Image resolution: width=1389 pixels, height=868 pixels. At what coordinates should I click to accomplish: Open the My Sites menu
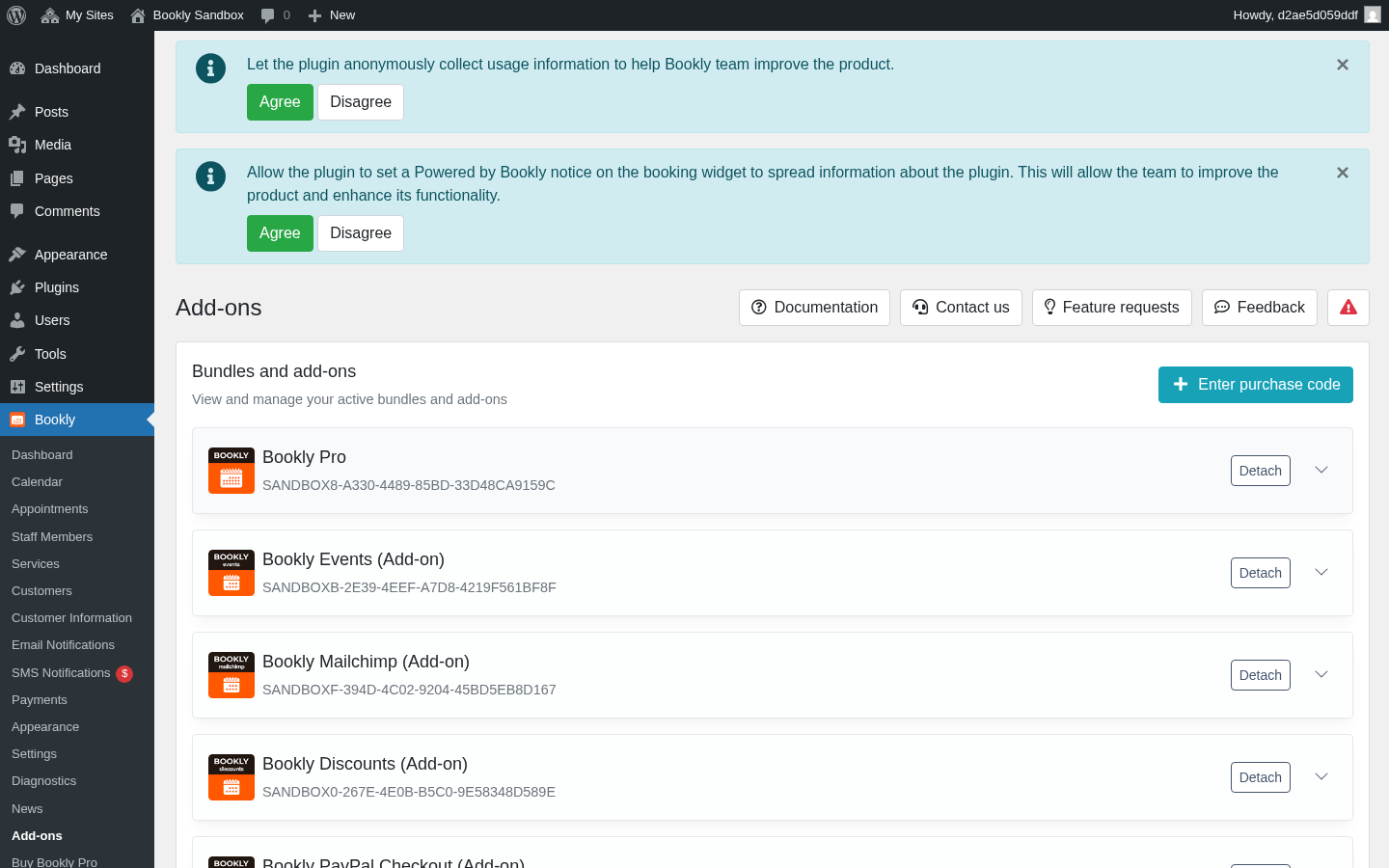pyautogui.click(x=77, y=15)
